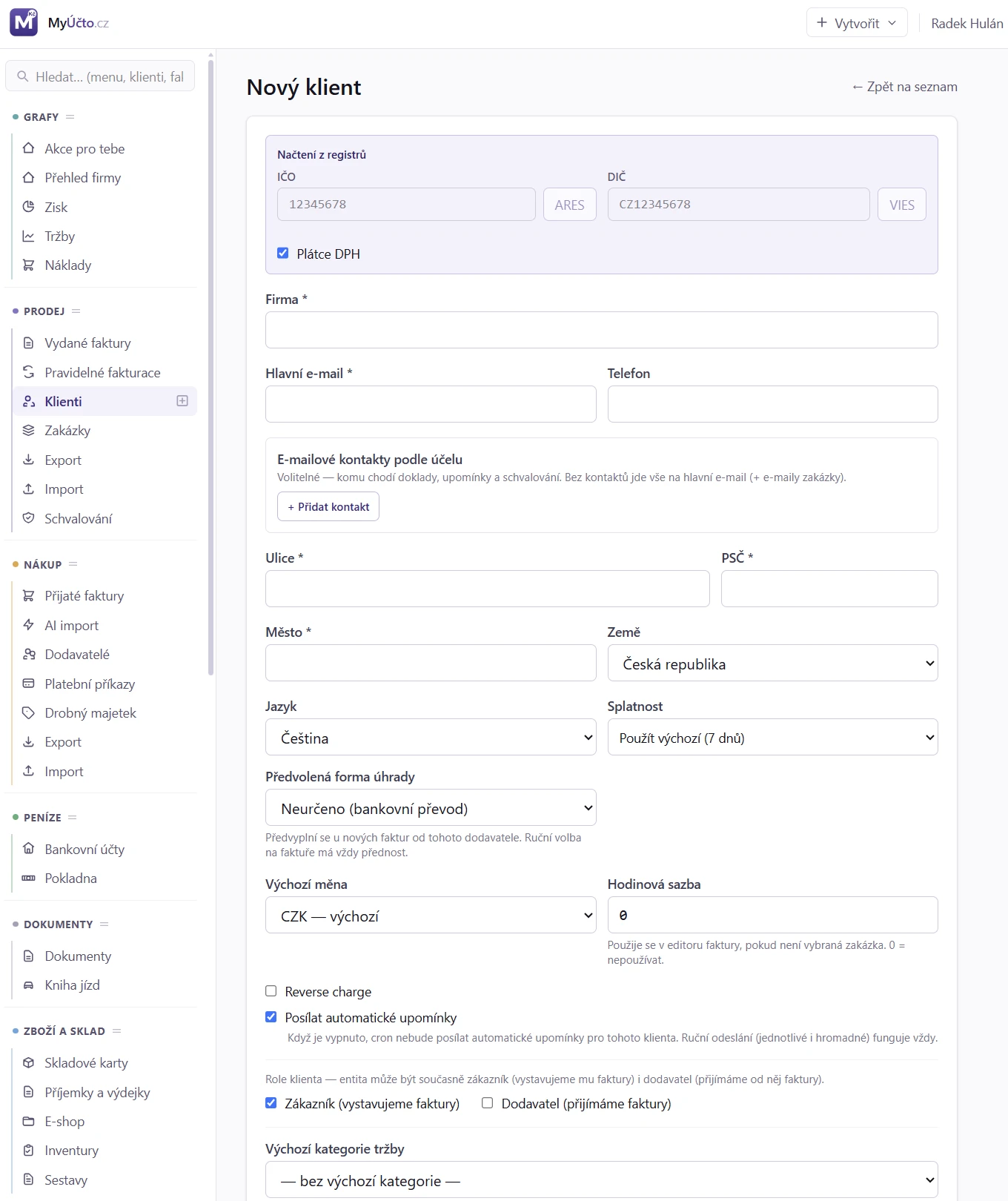Viewport: 1008px width, 1201px height.
Task: Click the Přidat kontakt button
Action: [328, 506]
